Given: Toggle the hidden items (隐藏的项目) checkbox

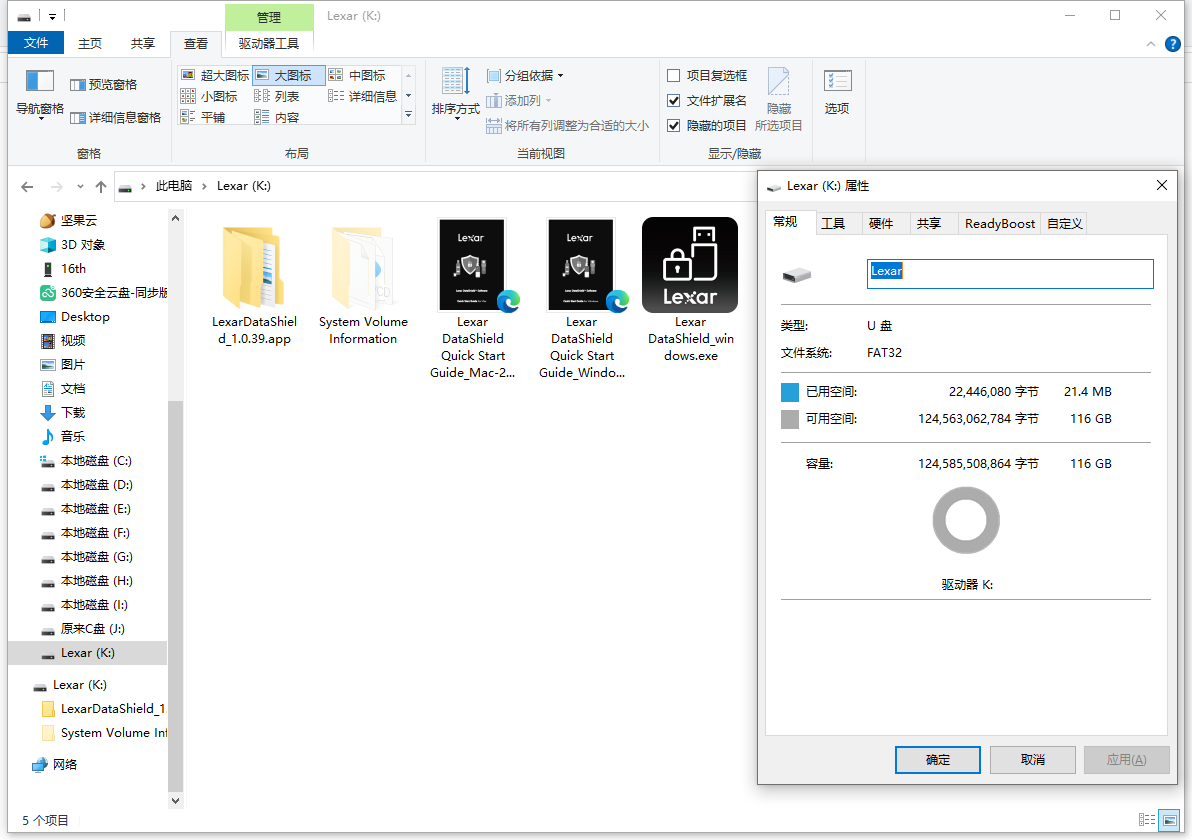Looking at the screenshot, I should [x=674, y=125].
